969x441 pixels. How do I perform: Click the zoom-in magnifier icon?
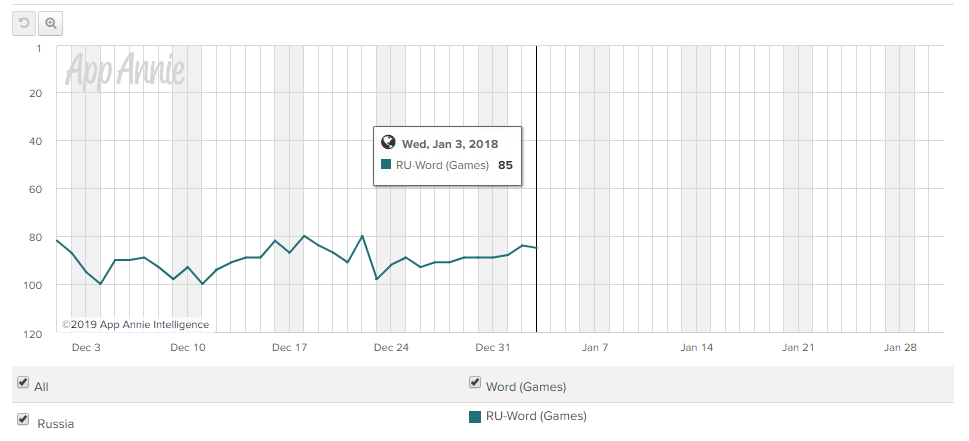point(50,23)
